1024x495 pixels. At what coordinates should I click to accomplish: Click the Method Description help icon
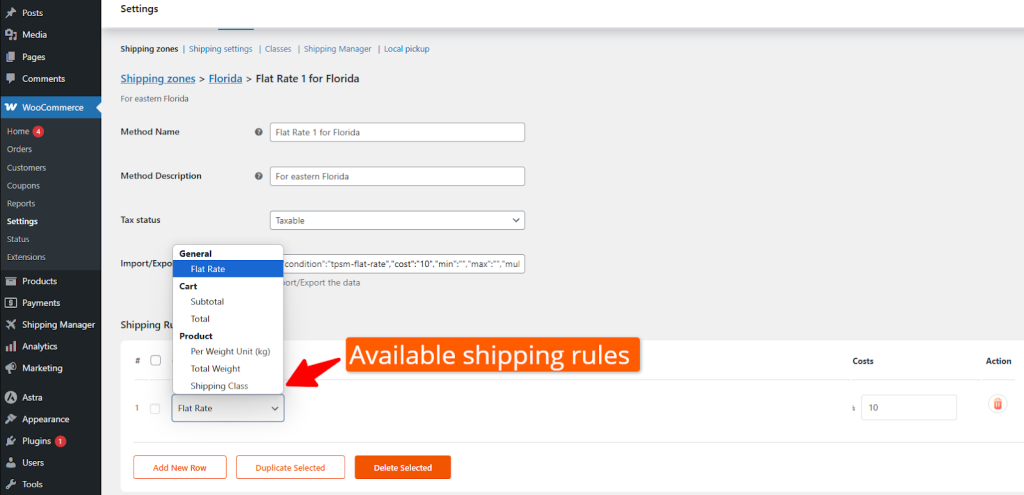tap(259, 176)
